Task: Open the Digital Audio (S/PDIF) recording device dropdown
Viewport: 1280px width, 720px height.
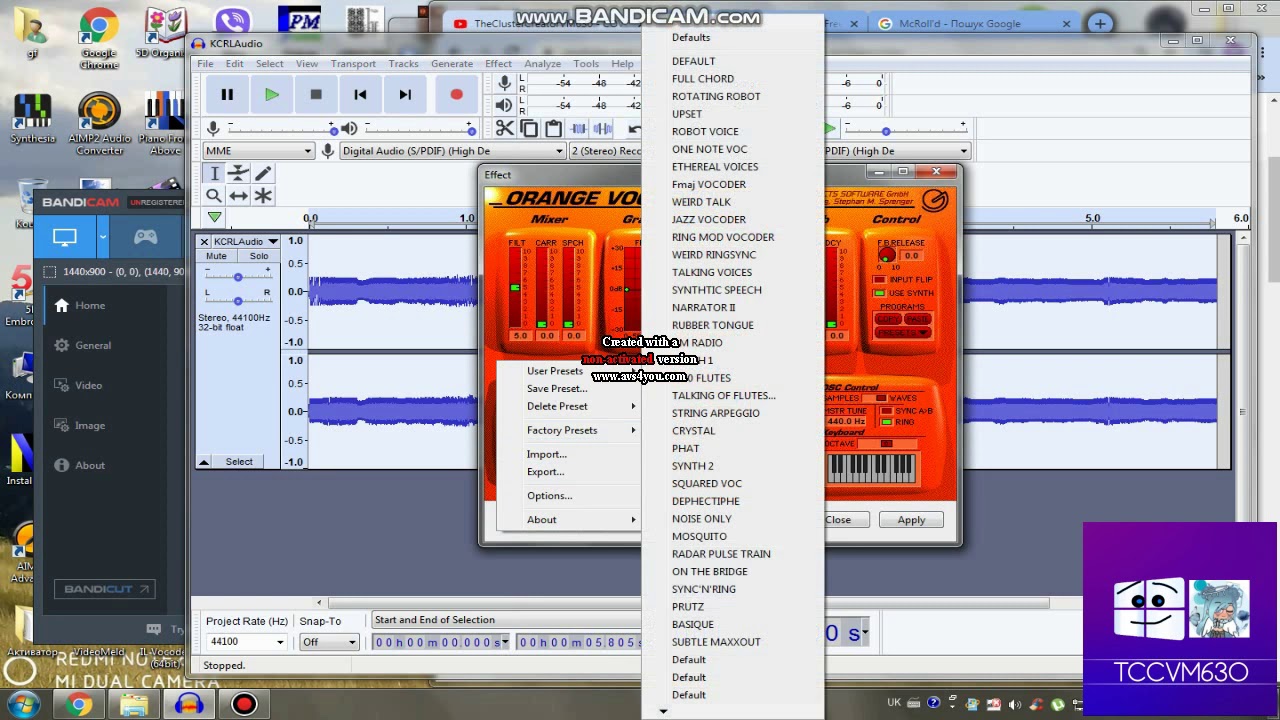Action: pos(453,151)
